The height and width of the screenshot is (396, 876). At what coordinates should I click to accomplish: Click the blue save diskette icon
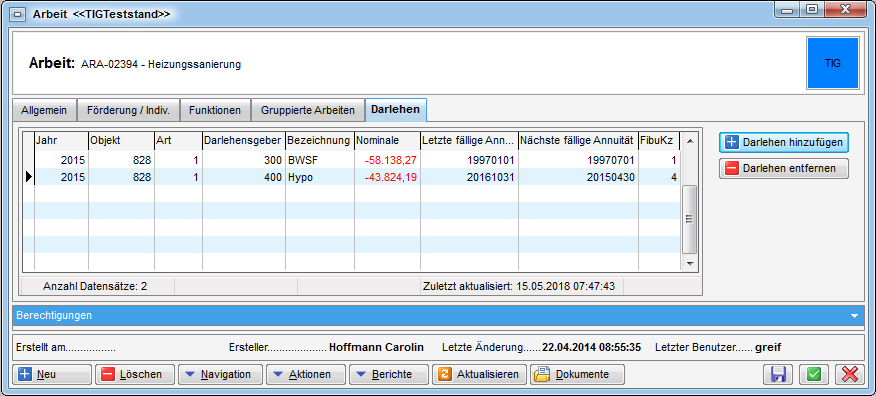click(x=778, y=374)
